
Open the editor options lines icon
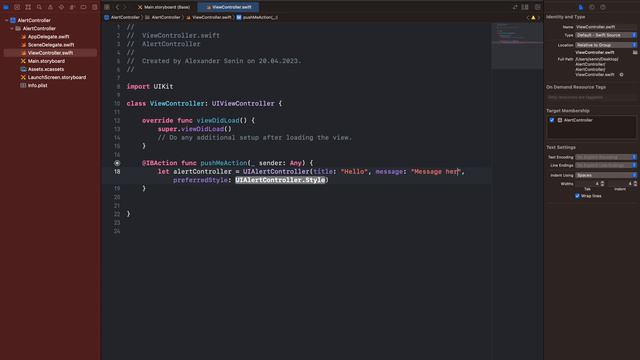(525, 7)
